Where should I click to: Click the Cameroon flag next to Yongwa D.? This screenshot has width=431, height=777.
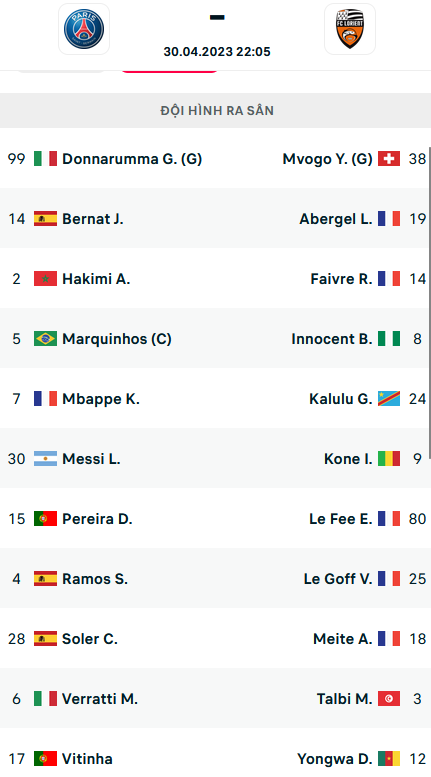click(x=389, y=758)
